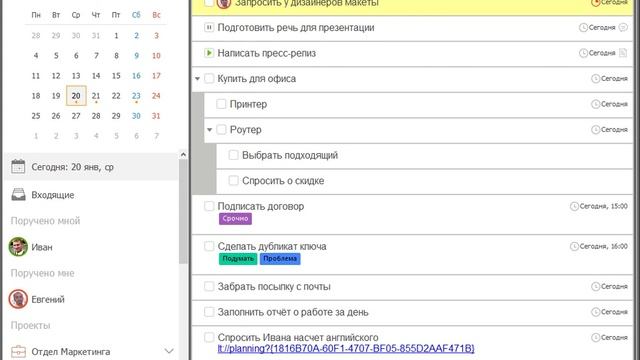Click clock icon on Заполнить отчёт task
640x360 pixels.
pyautogui.click(x=596, y=312)
